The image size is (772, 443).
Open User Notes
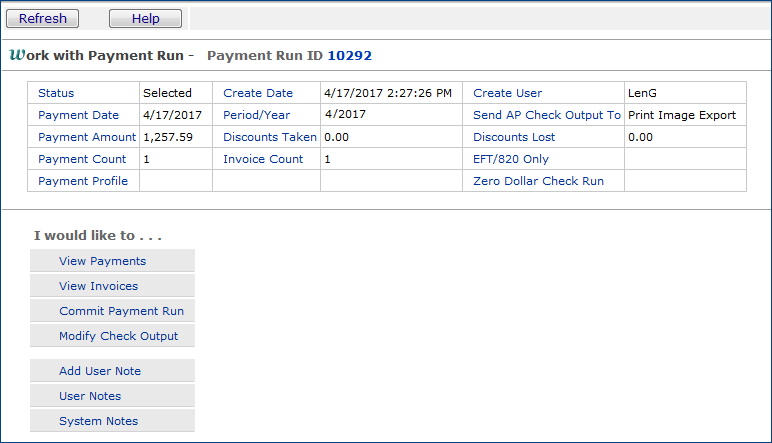coord(90,396)
